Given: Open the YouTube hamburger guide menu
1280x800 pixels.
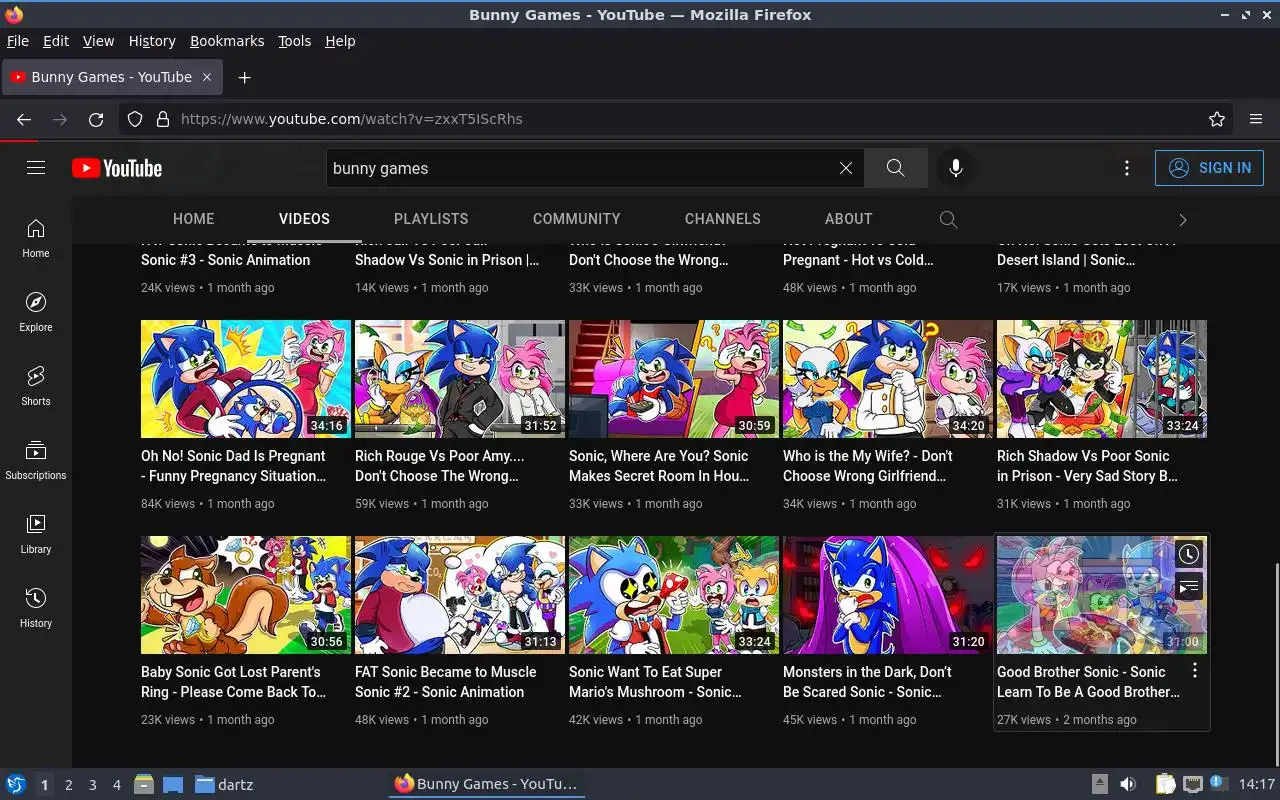Looking at the screenshot, I should coord(36,168).
